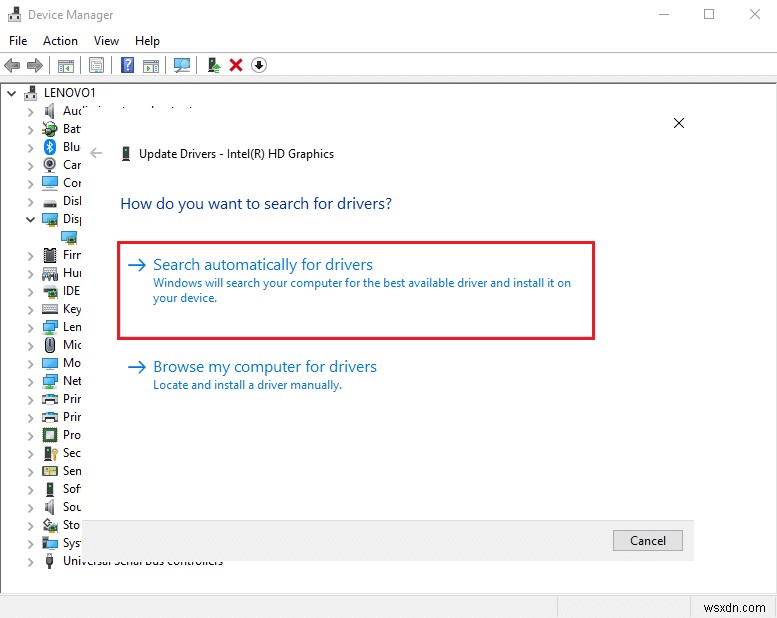
Task: Select the Processors icon
Action: pos(50,435)
